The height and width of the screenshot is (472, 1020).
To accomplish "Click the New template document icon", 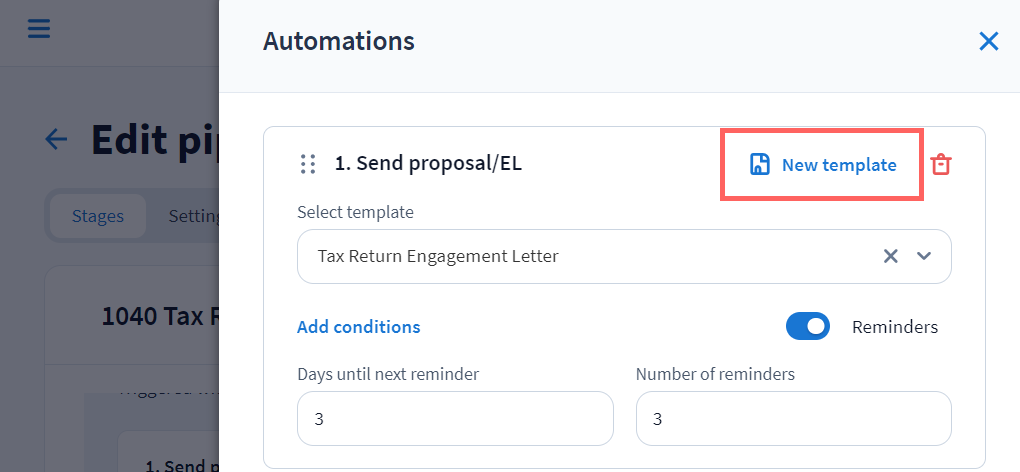I will [759, 165].
